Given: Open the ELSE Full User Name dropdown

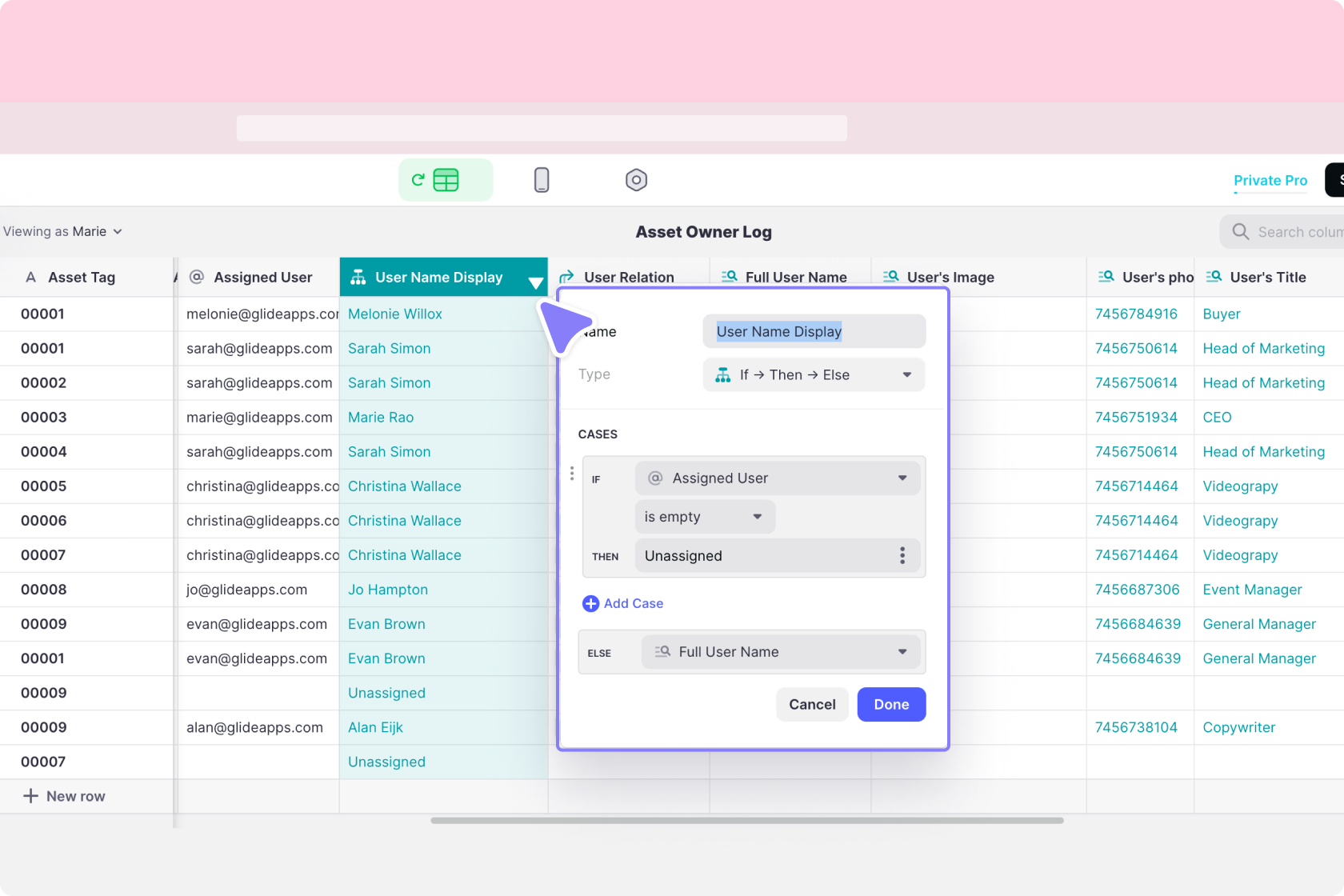Looking at the screenshot, I should tap(780, 652).
